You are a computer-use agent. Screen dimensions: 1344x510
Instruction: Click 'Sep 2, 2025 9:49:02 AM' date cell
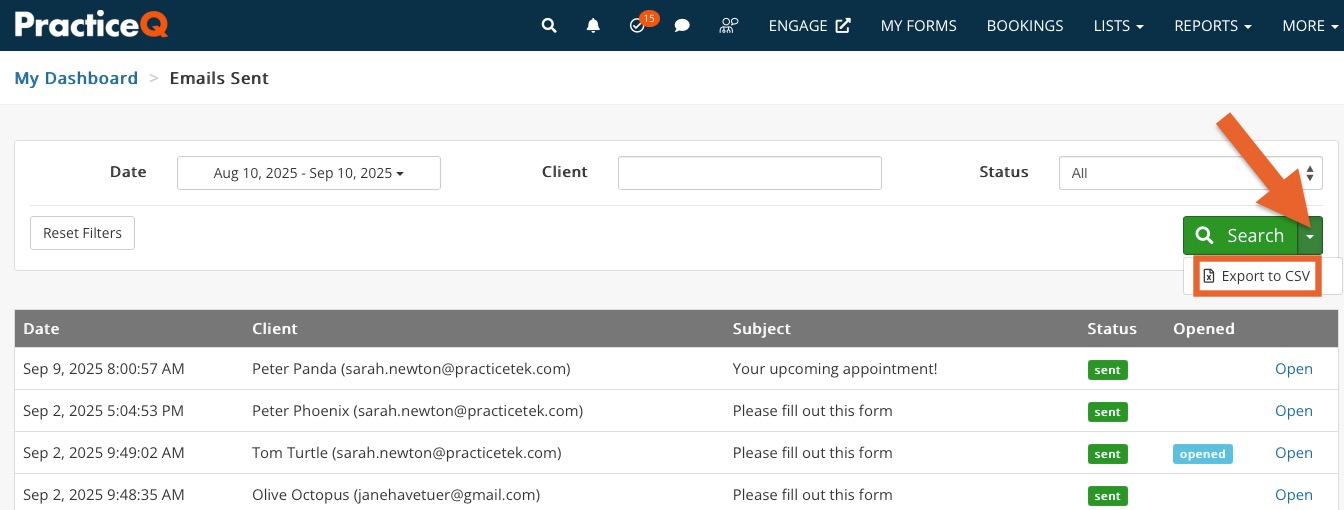coord(104,453)
